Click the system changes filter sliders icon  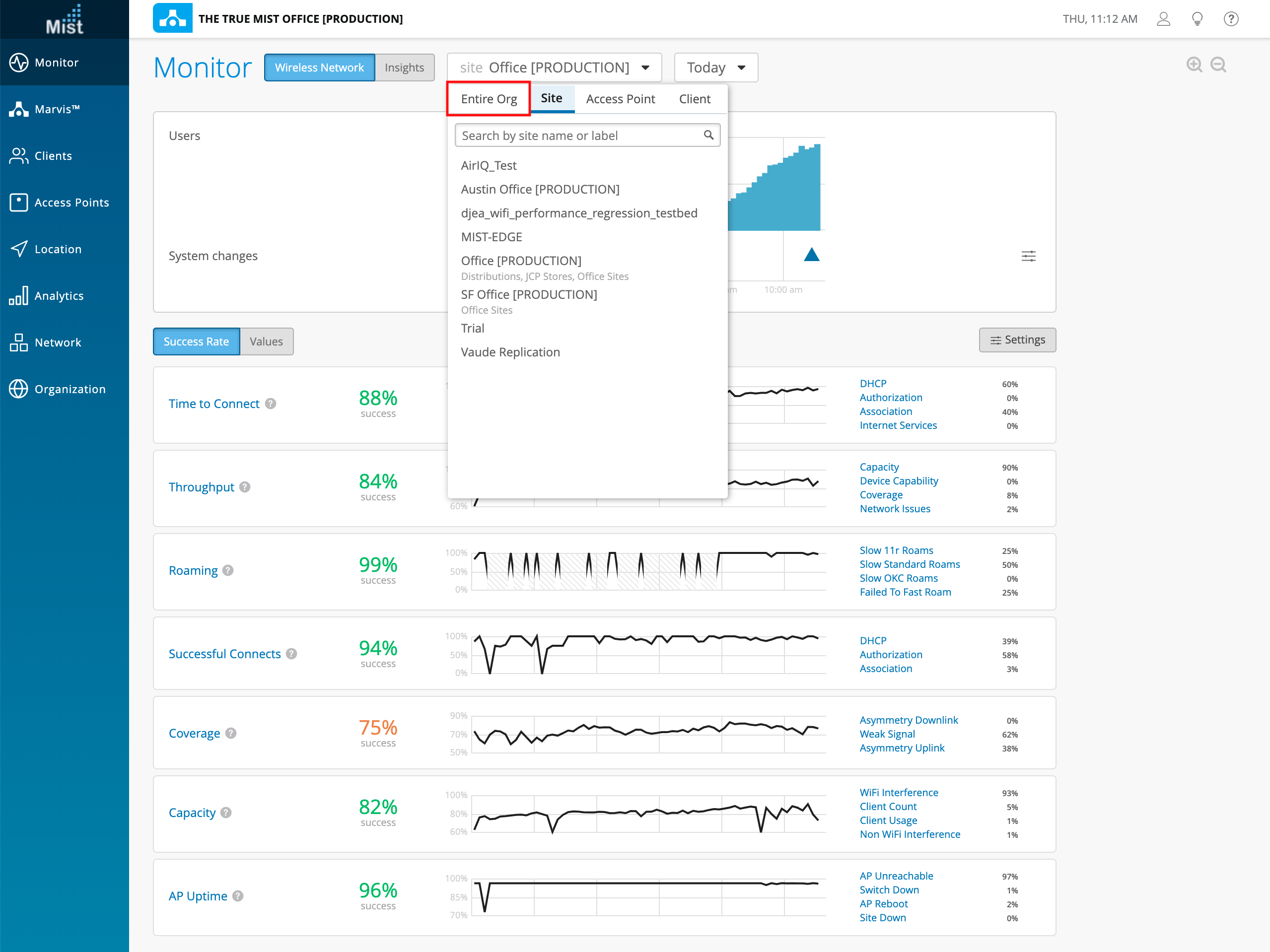pos(1028,256)
